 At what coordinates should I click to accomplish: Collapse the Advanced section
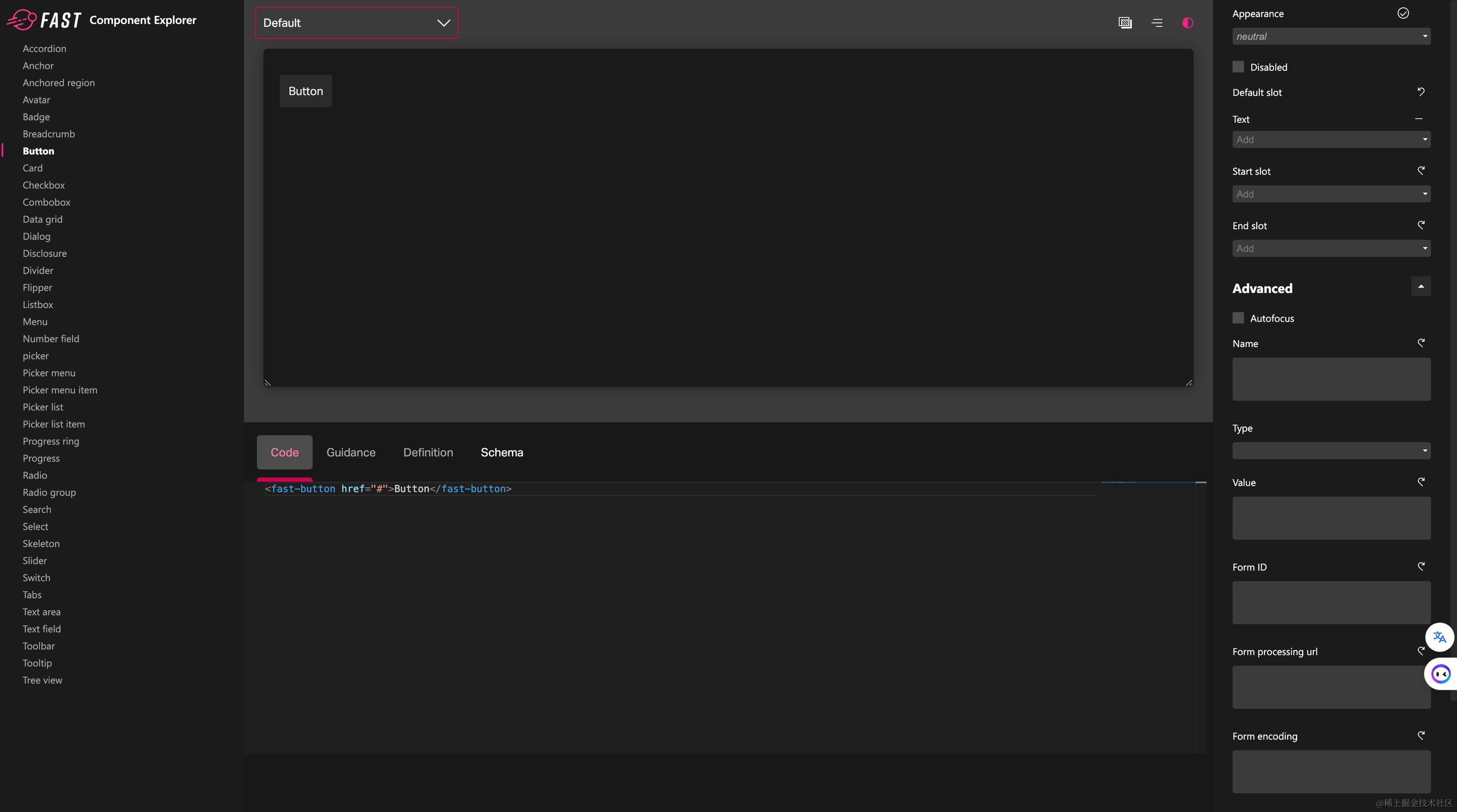(x=1420, y=287)
